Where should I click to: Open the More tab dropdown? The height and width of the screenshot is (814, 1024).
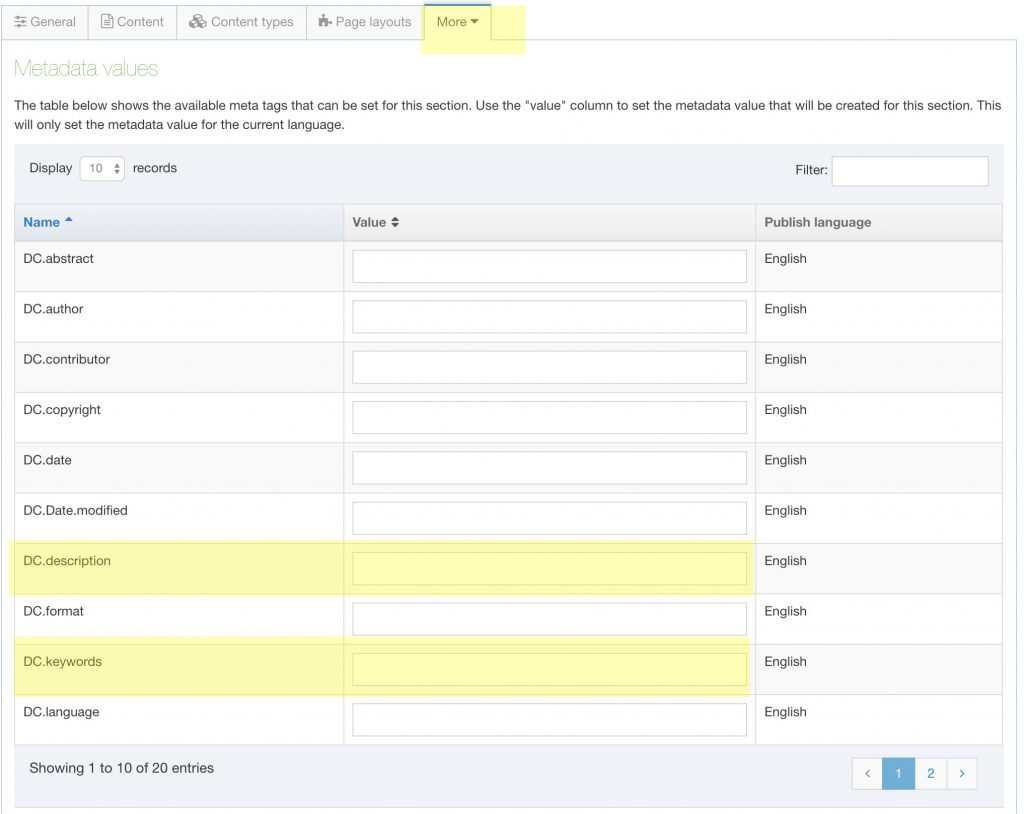pos(457,21)
